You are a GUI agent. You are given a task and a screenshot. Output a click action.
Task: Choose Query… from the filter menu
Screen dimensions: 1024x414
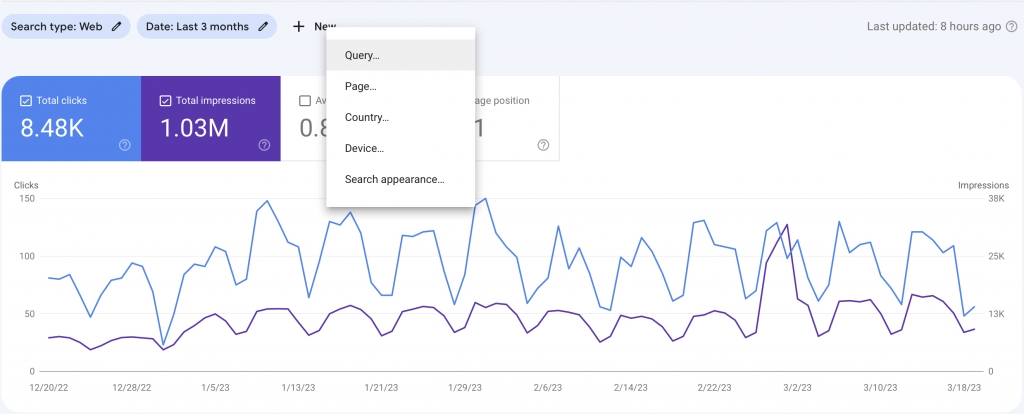pos(361,56)
